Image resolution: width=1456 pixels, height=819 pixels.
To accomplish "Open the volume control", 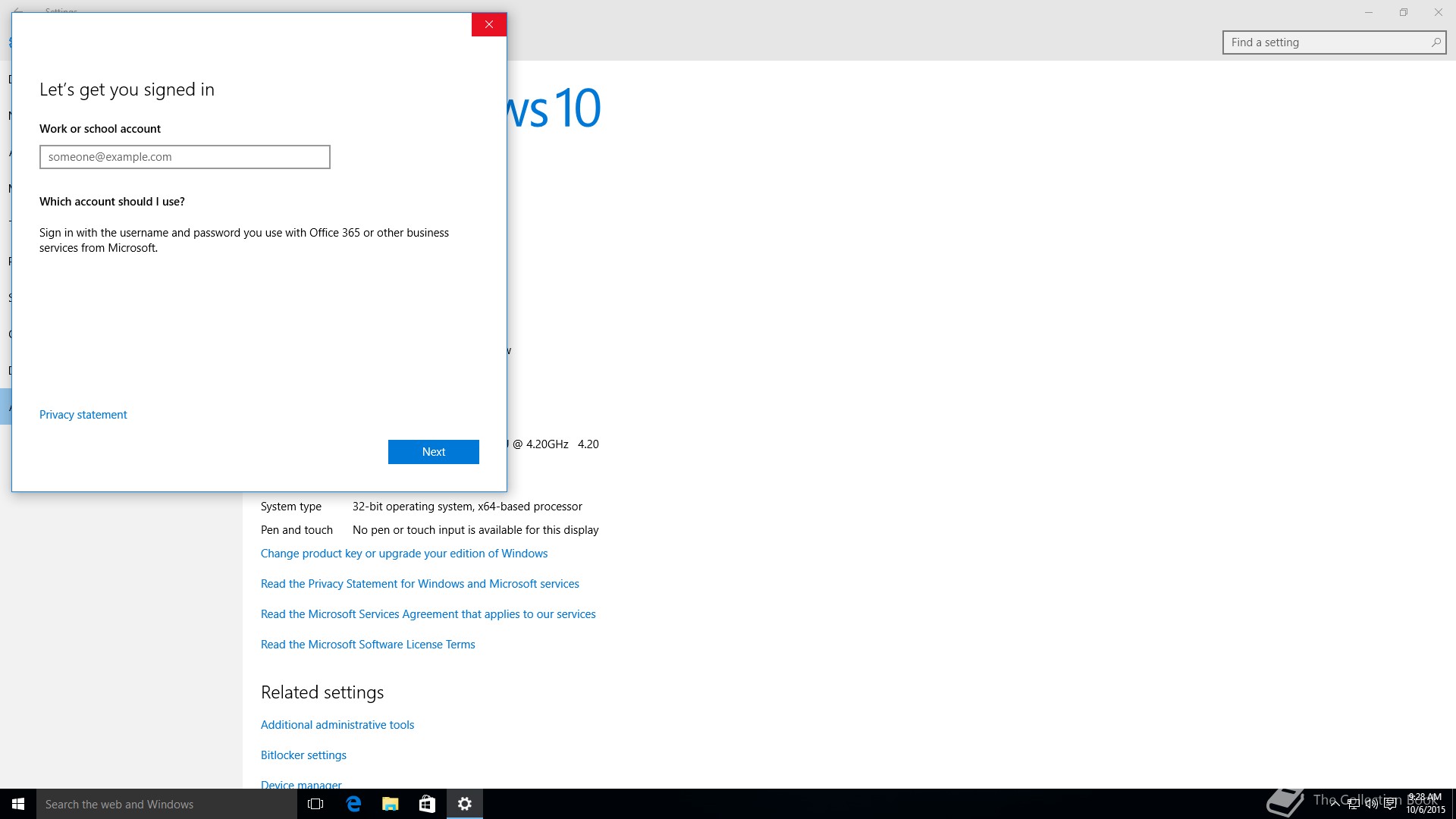I will pos(1371,804).
